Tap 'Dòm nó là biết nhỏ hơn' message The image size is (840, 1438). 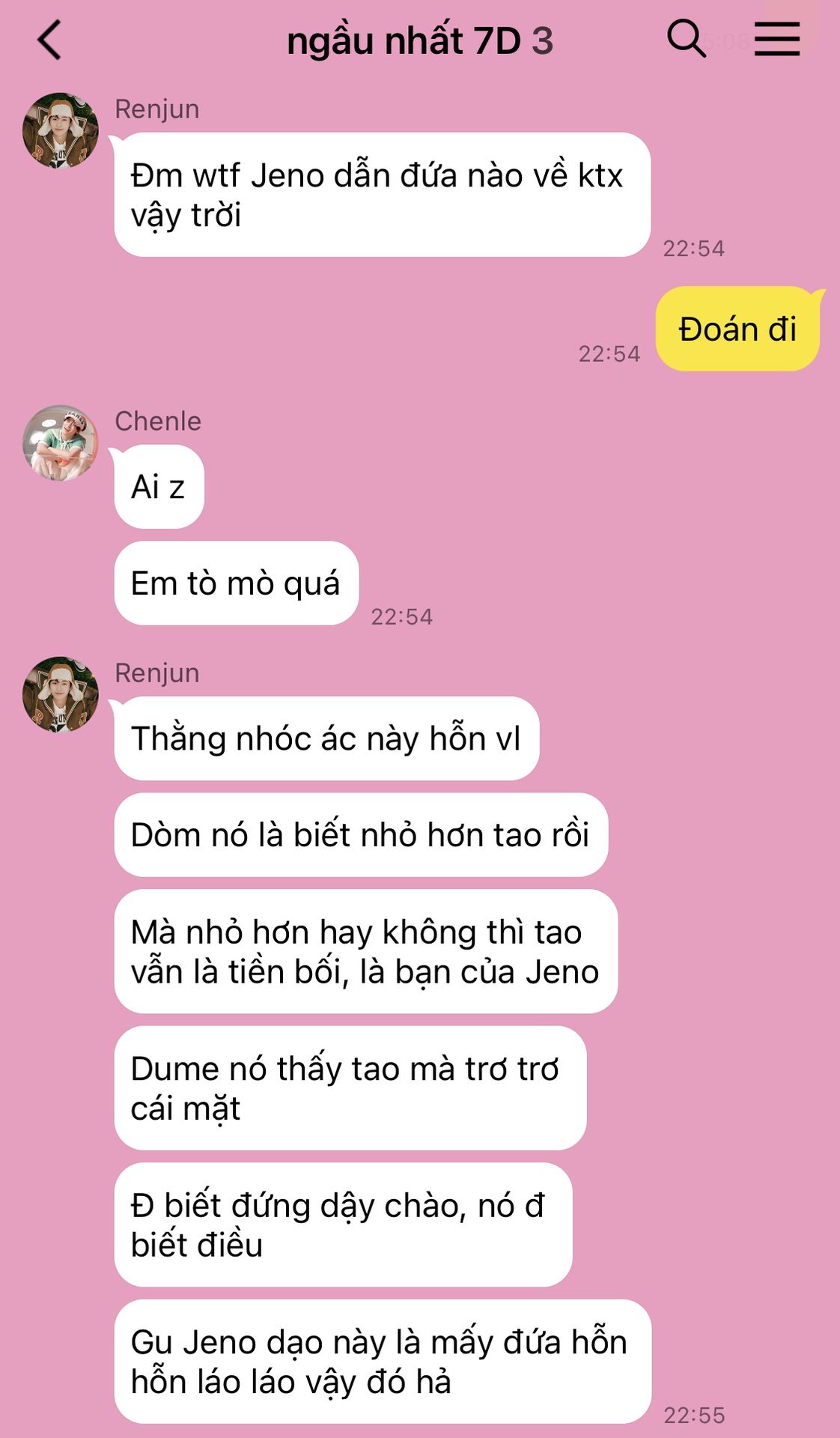pyautogui.click(x=360, y=834)
